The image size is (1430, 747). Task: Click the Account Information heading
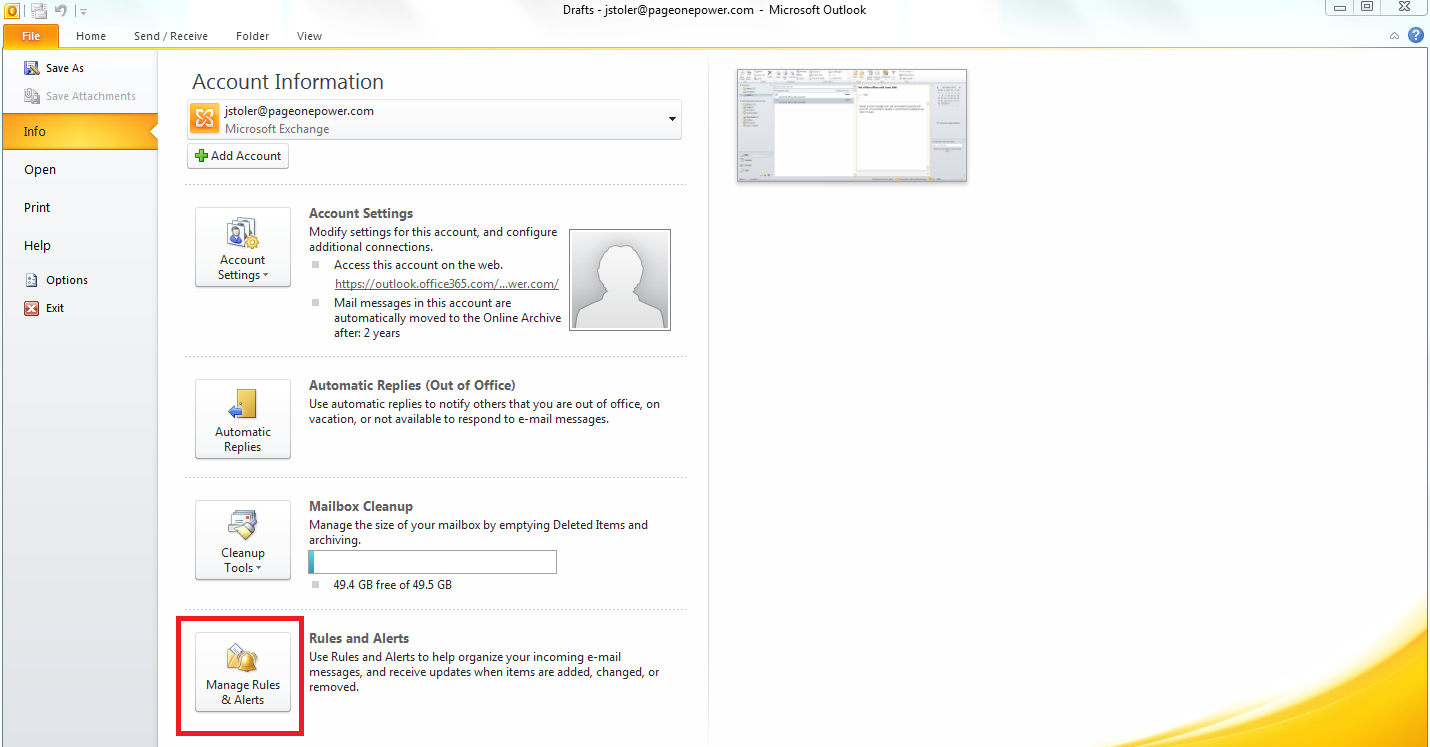tap(288, 82)
